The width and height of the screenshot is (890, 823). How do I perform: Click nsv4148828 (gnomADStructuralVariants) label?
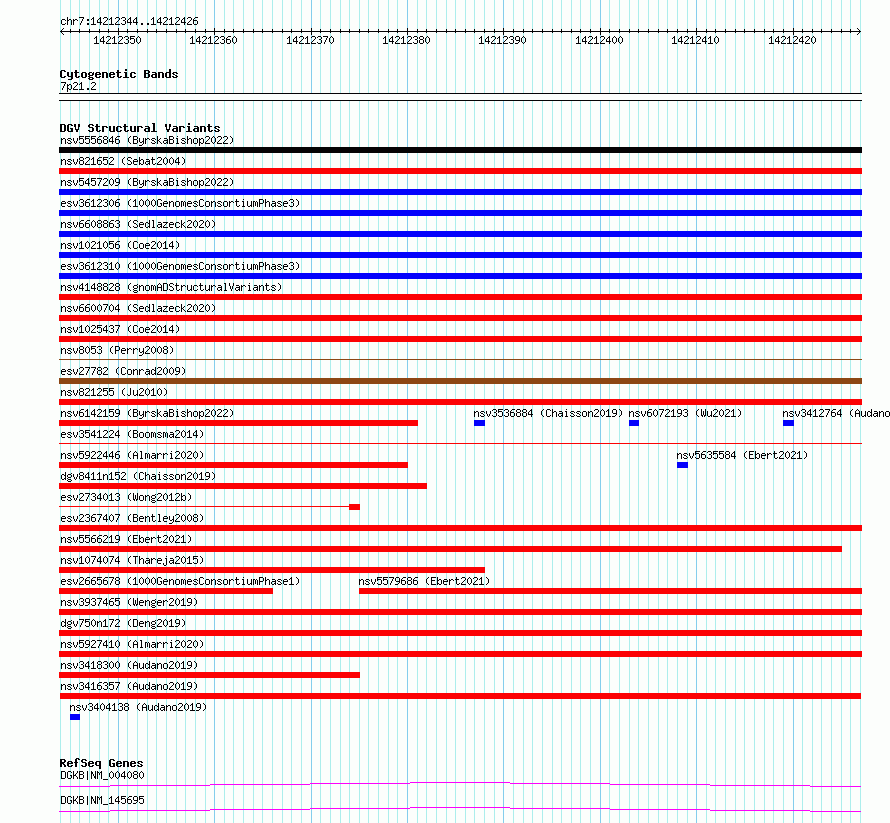click(171, 287)
